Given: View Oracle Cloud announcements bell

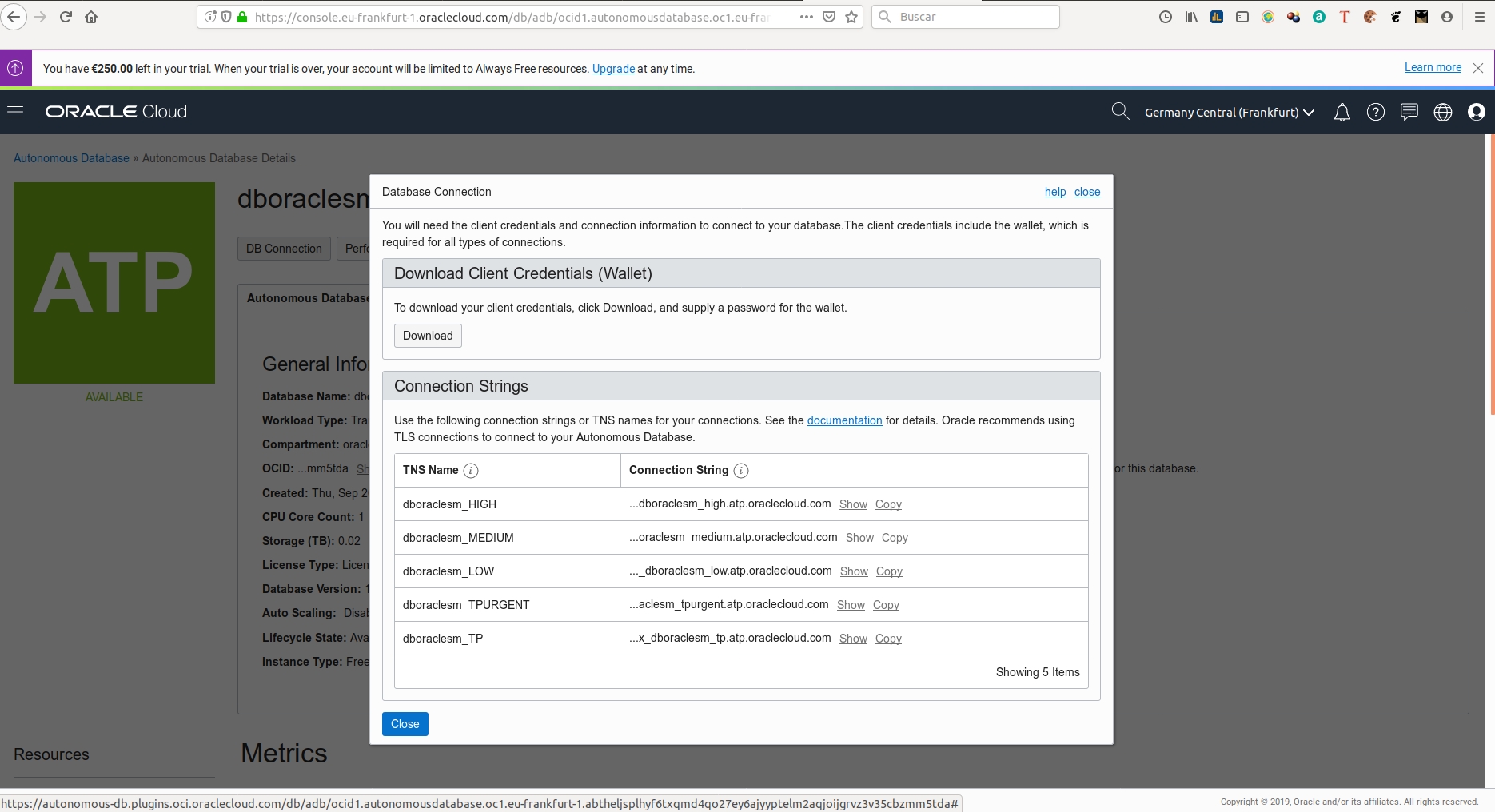Looking at the screenshot, I should pos(1342,113).
